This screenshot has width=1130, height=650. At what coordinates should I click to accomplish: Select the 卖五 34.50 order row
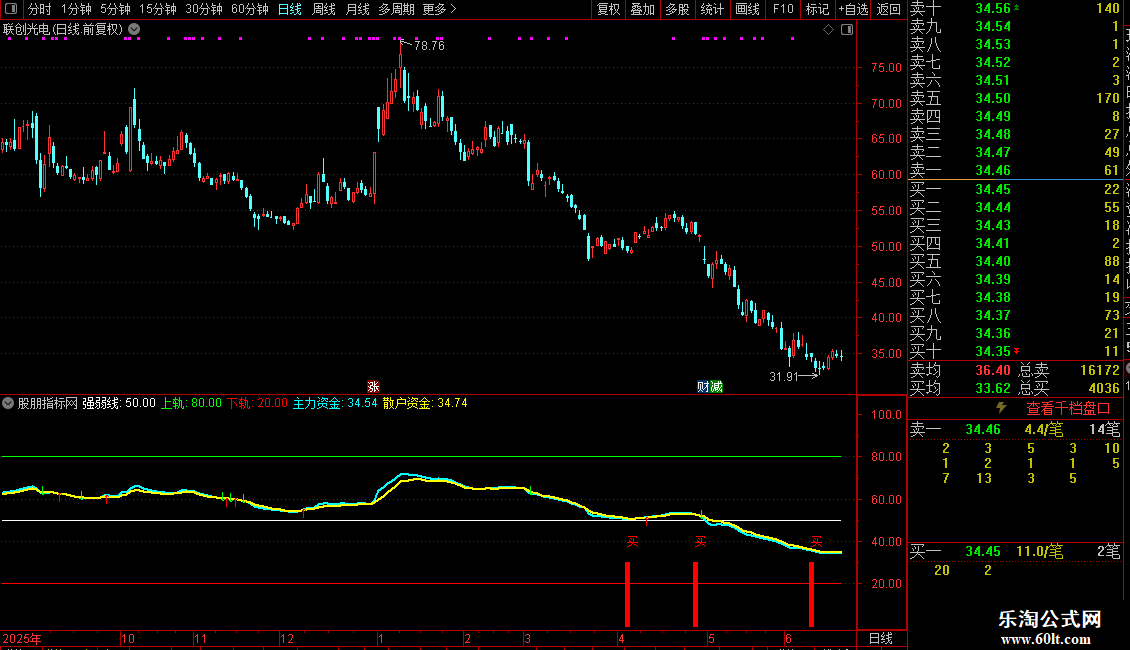pyautogui.click(x=1015, y=98)
